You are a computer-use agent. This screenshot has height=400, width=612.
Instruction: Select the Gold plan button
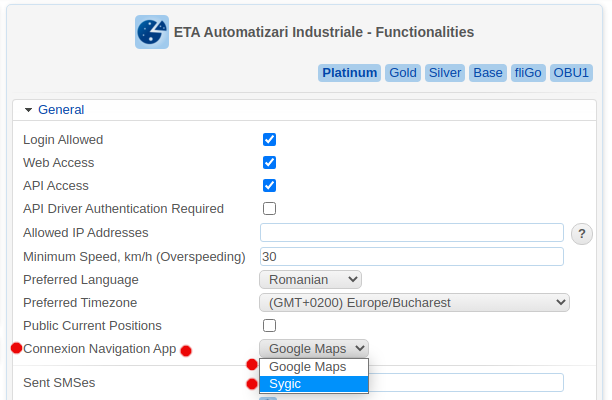[x=403, y=73]
